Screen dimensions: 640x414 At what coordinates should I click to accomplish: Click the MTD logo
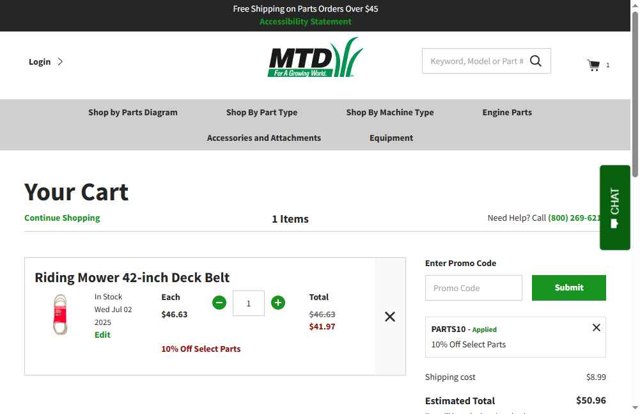(x=315, y=58)
